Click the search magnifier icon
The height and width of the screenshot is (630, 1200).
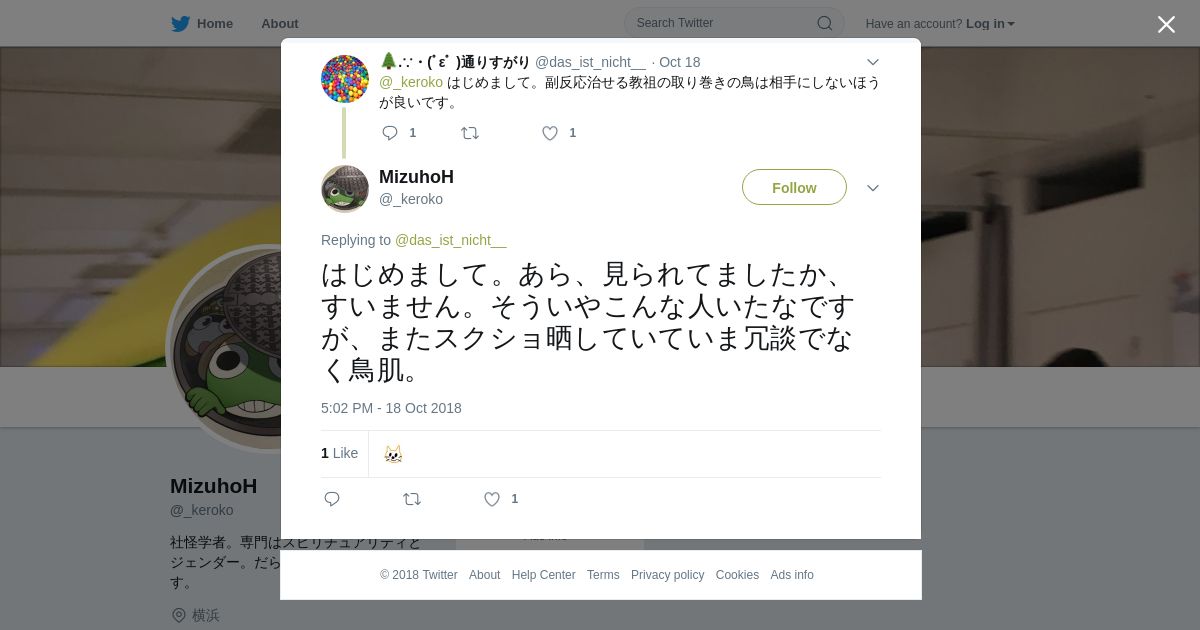pyautogui.click(x=825, y=23)
